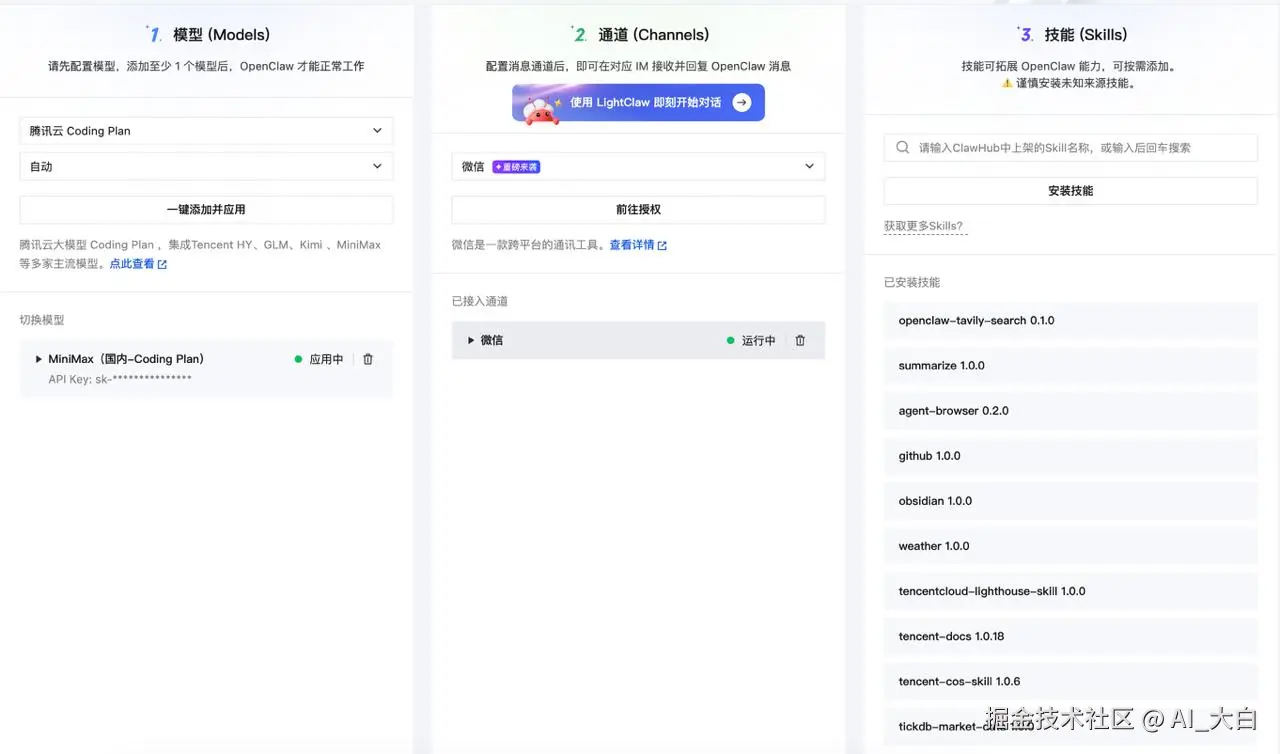Image resolution: width=1280 pixels, height=754 pixels.
Task: Select the openclaw-tavily-search 0.1.0 skill
Action: point(1070,321)
